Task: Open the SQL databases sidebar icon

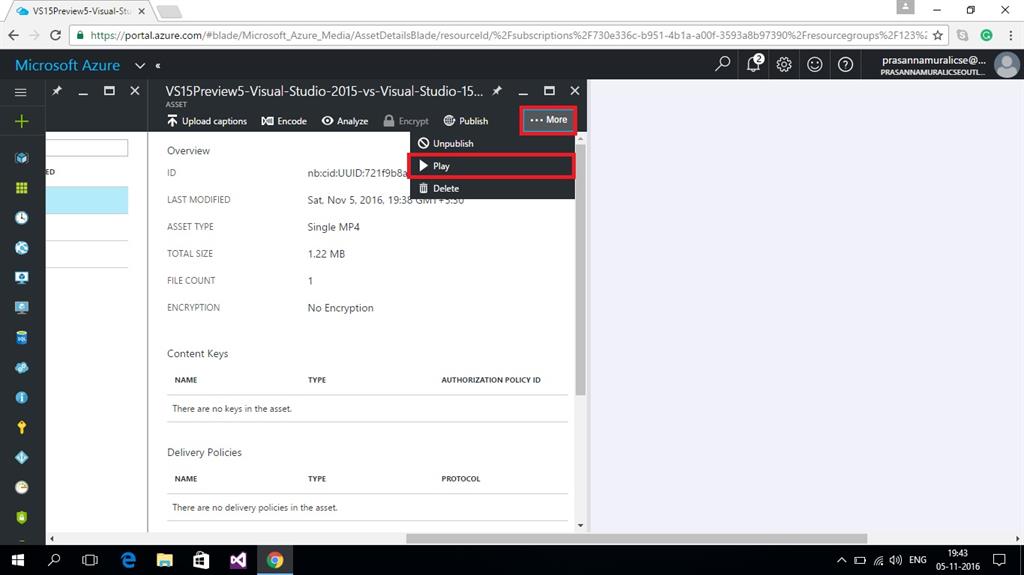Action: click(22, 337)
